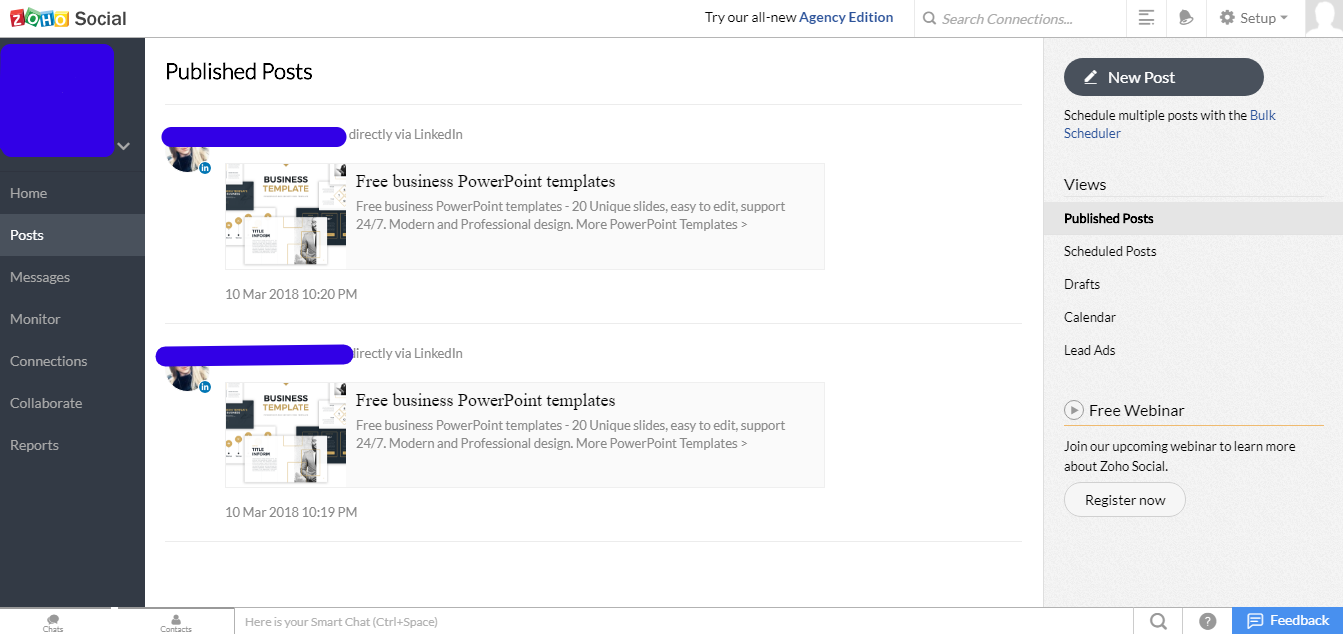This screenshot has width=1343, height=634.
Task: Open the user profile avatar
Action: tap(1323, 17)
